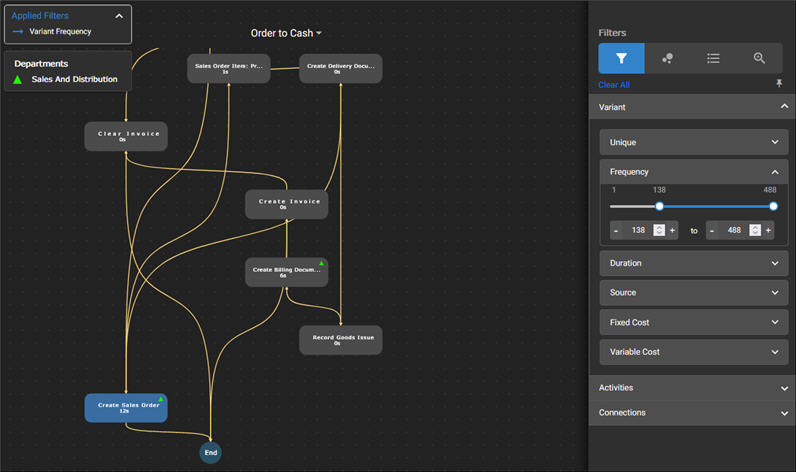Select the funnel Filters tab icon
The image size is (796, 472).
click(x=621, y=58)
